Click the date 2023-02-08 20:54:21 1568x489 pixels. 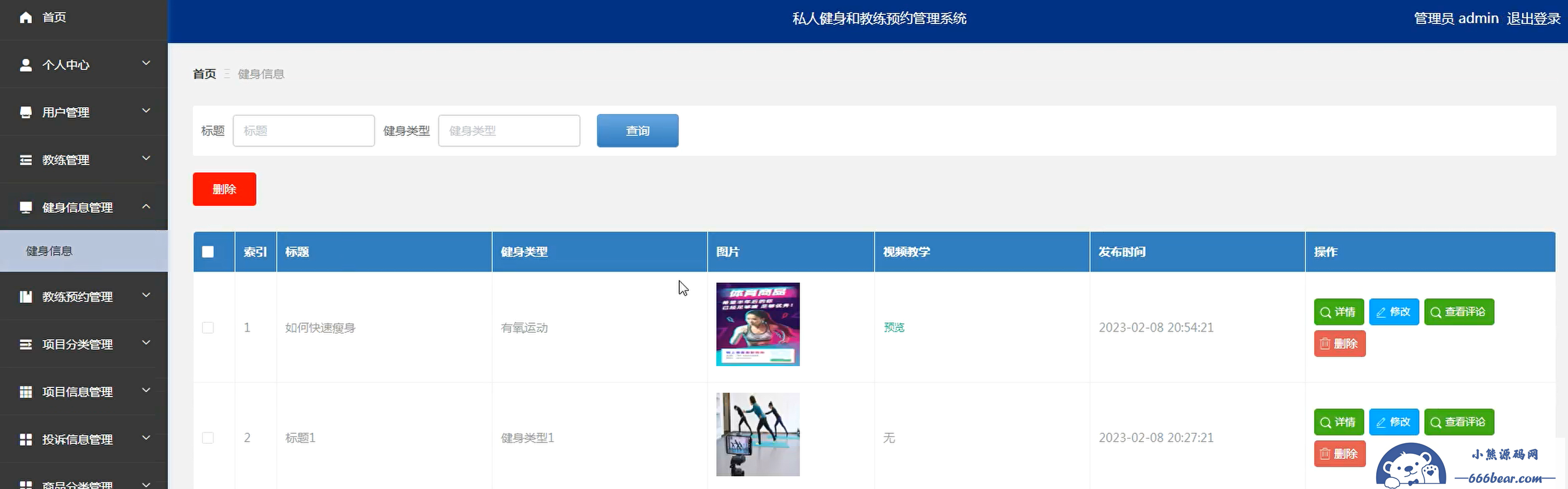(1156, 327)
